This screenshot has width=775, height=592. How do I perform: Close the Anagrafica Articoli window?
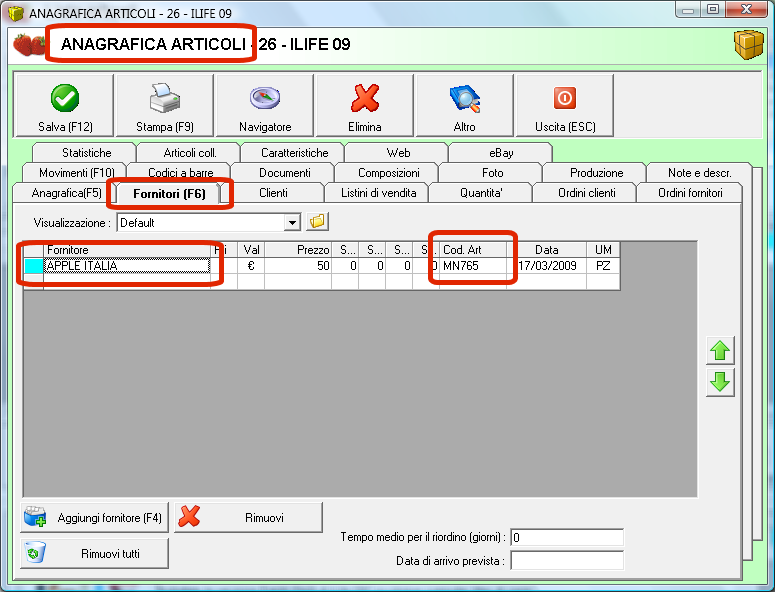pos(747,9)
